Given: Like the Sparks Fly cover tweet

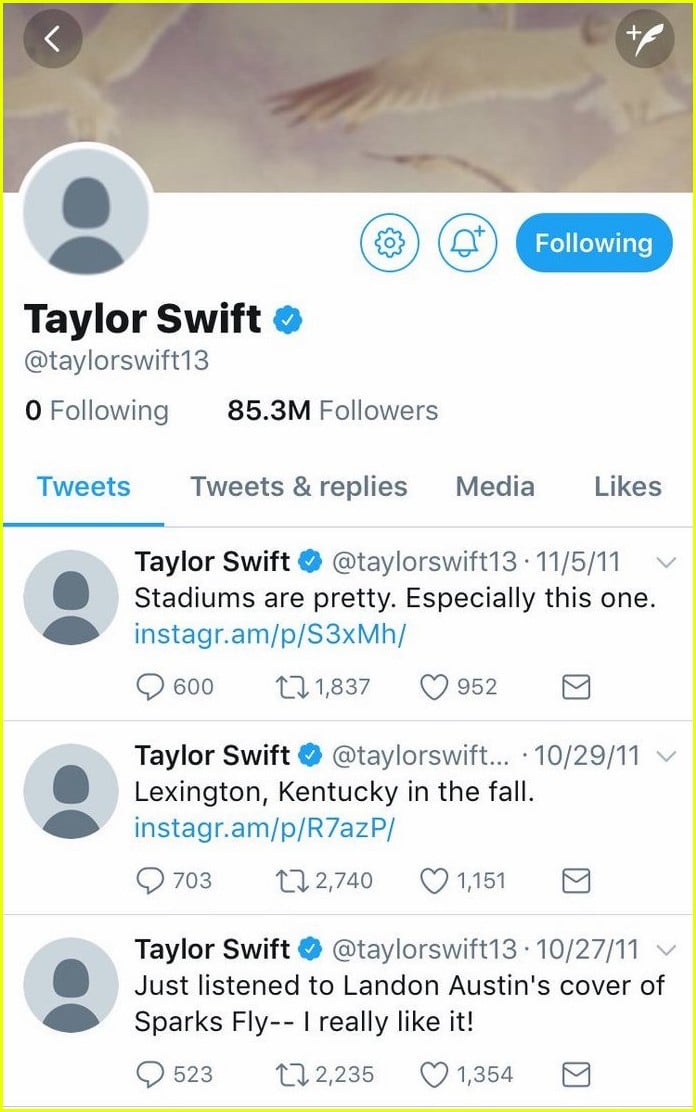Looking at the screenshot, I should [434, 1075].
